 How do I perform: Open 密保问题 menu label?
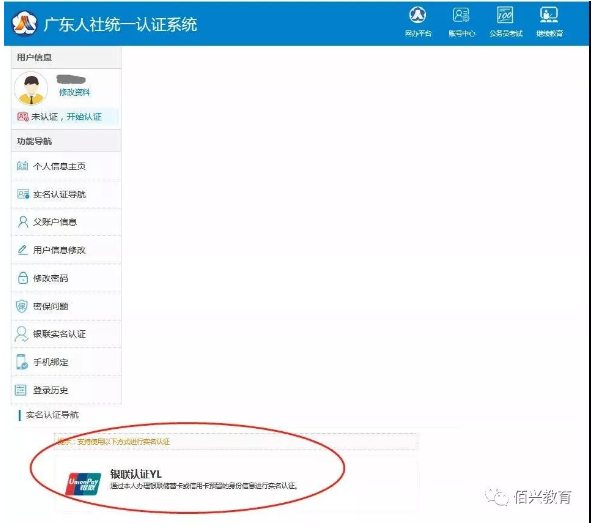50,306
